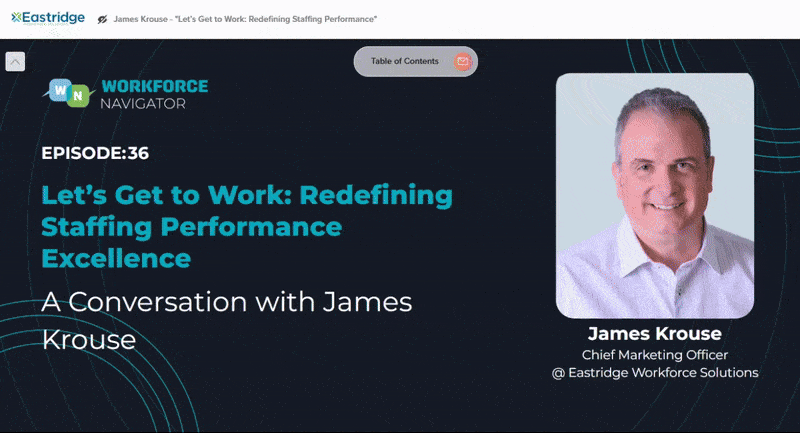
Task: Click the orange envelope icon
Action: pos(463,61)
